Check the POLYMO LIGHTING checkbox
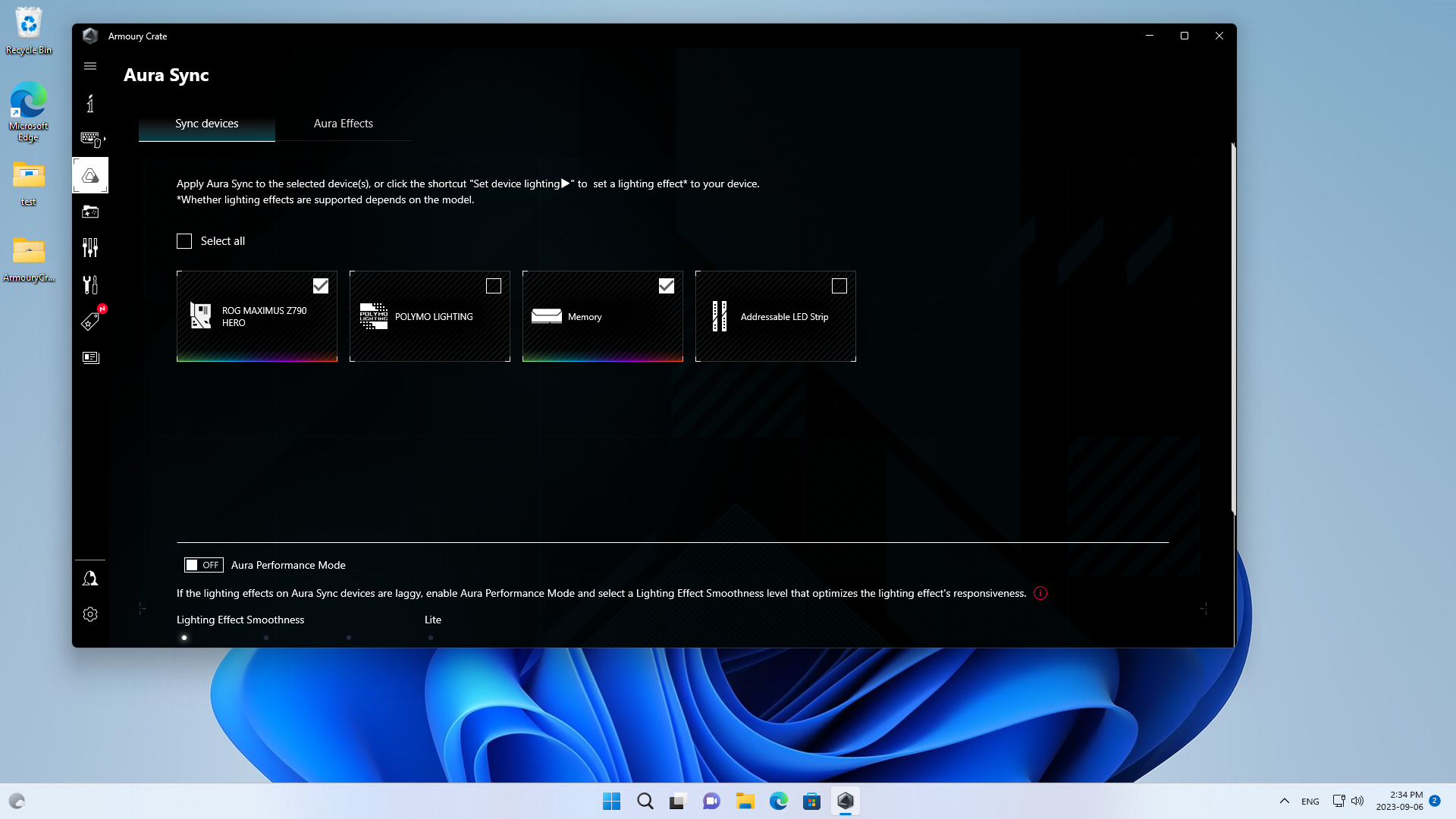The width and height of the screenshot is (1456, 819). click(494, 286)
